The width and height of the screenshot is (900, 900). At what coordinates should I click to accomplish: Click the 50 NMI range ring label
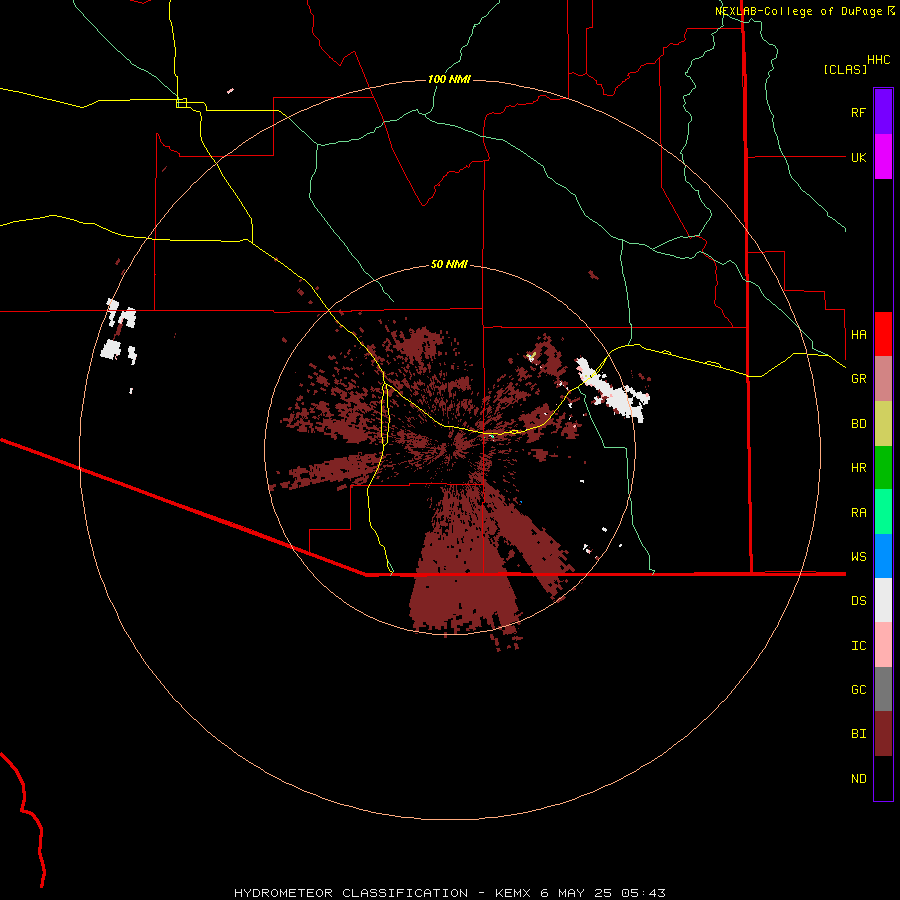(x=449, y=264)
